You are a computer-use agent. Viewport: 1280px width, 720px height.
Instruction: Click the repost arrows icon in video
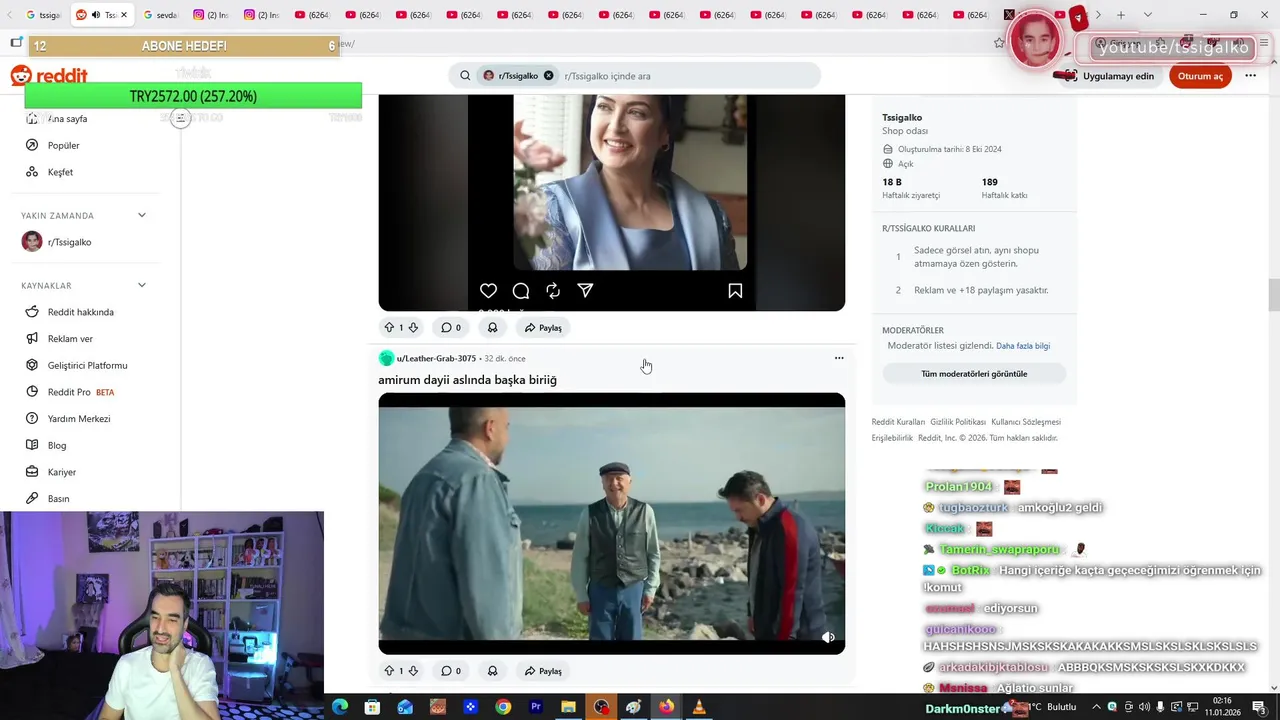tap(553, 291)
